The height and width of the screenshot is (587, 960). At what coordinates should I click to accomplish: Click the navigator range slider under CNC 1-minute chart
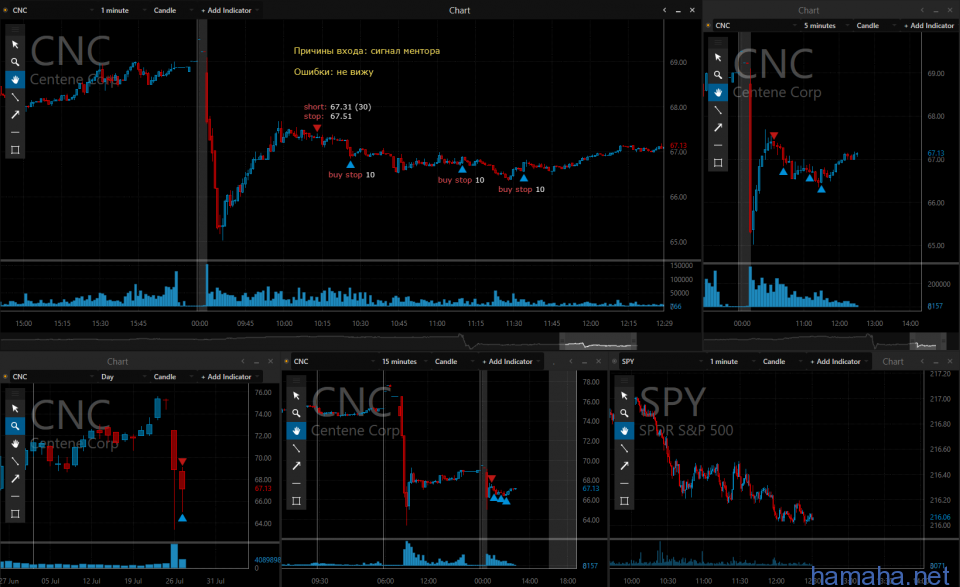coord(598,341)
